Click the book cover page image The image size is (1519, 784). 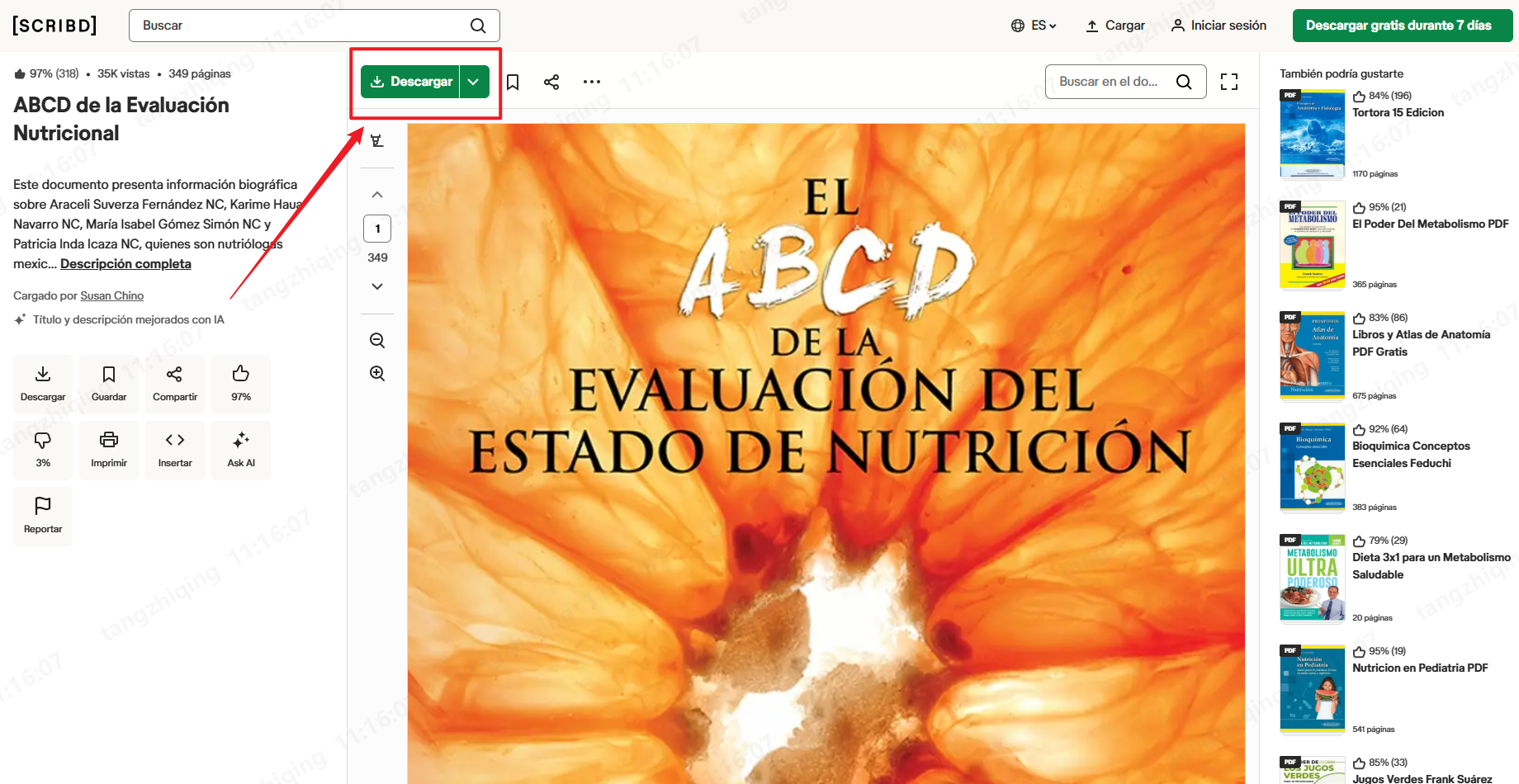(x=826, y=454)
